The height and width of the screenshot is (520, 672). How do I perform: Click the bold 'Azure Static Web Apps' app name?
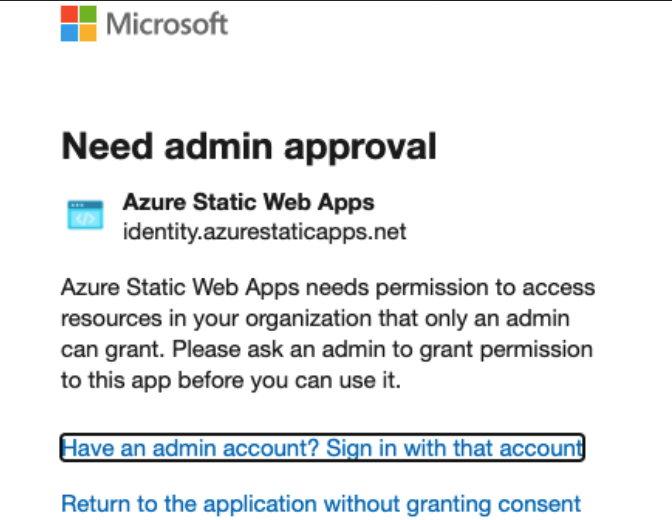click(x=249, y=202)
